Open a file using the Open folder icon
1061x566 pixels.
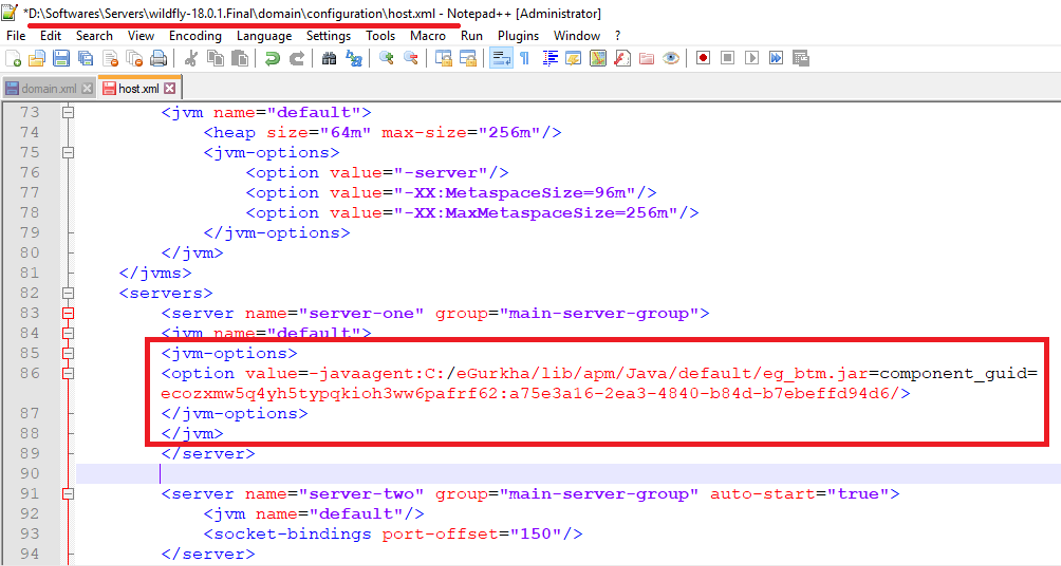[37, 58]
